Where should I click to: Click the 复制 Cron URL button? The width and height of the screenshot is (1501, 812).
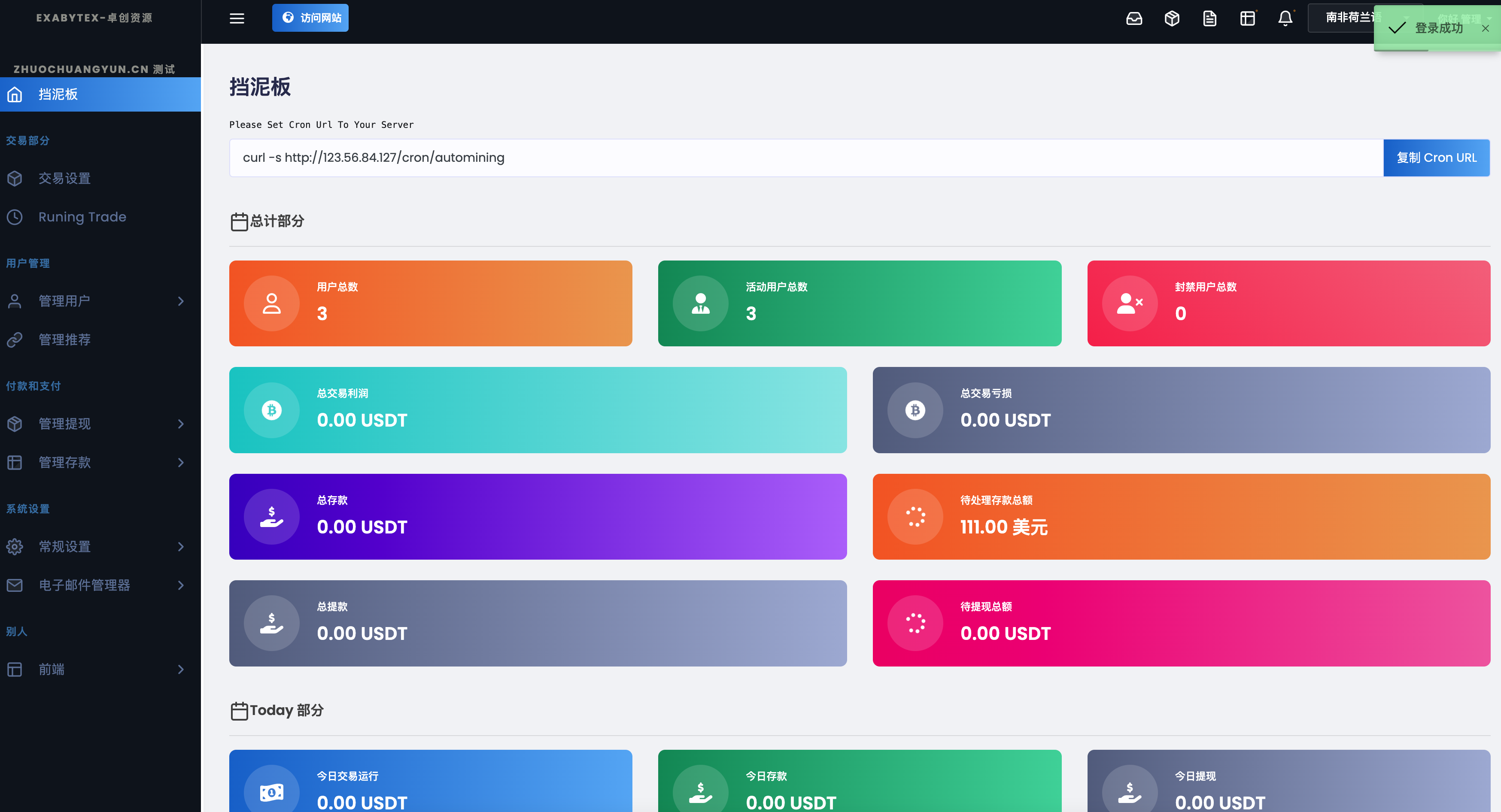click(1436, 157)
